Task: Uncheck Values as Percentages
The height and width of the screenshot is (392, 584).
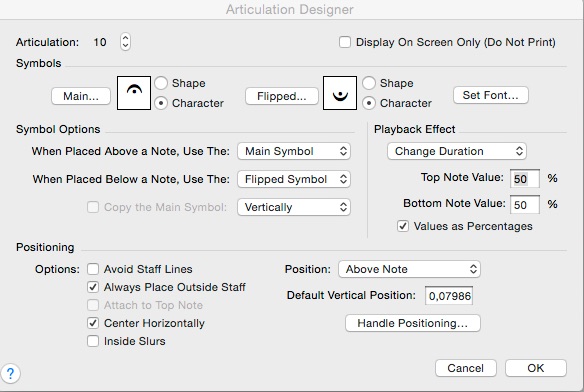Action: click(x=403, y=226)
